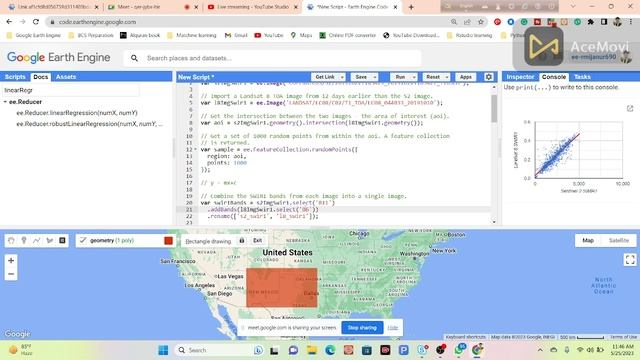Viewport: 640px width, 360px height.
Task: Open code editor settings gear
Action: [489, 77]
